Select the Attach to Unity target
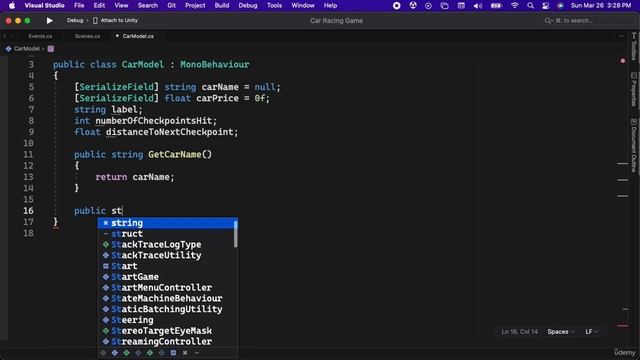640x360 pixels. 116,20
